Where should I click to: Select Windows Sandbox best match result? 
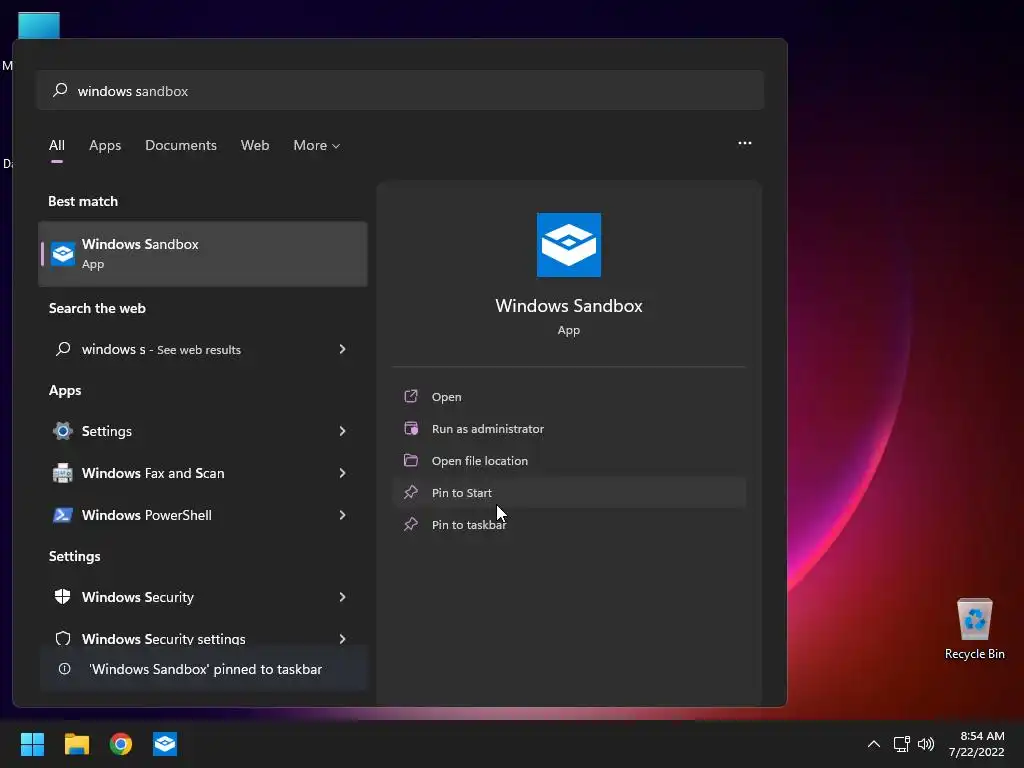tap(202, 253)
